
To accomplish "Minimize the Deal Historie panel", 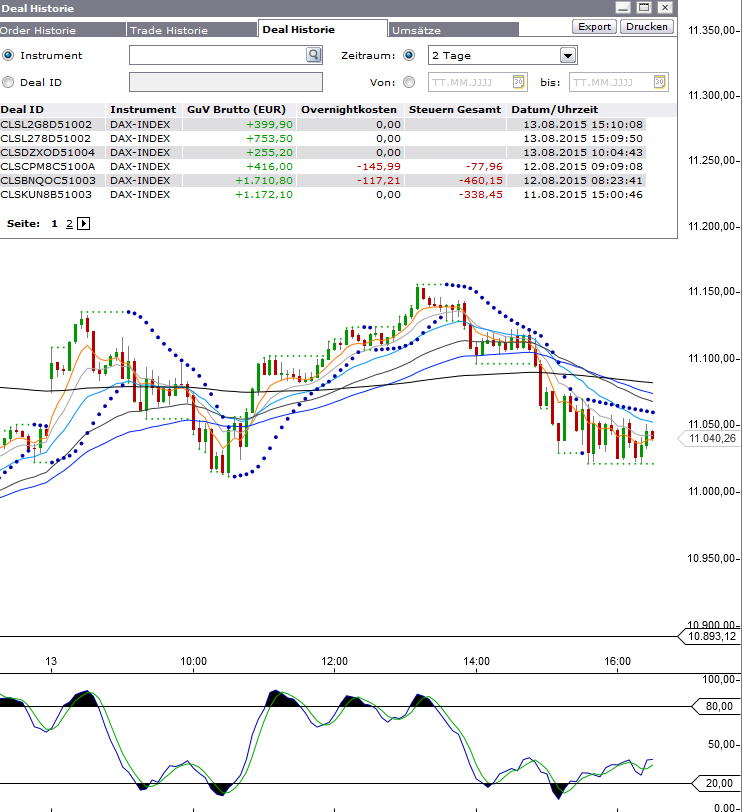I will pos(624,7).
